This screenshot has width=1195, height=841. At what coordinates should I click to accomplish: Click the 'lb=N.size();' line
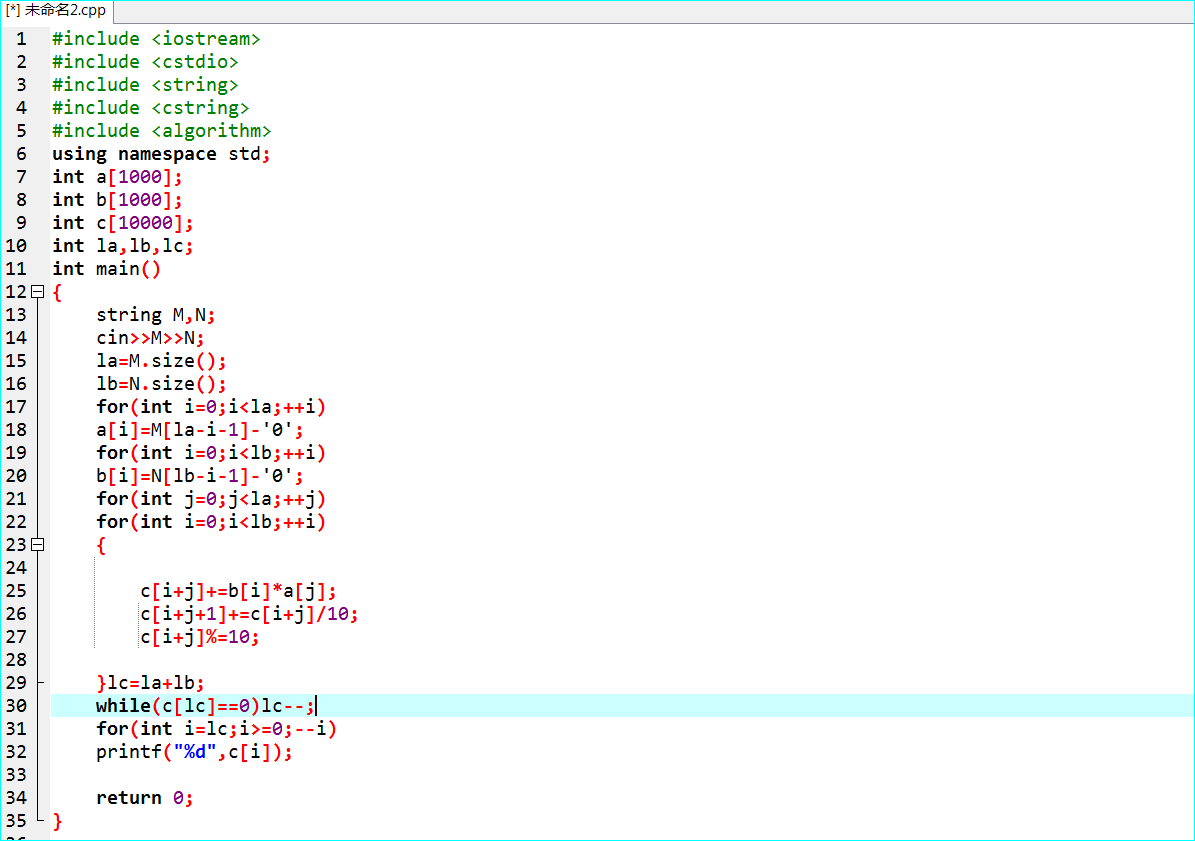[x=161, y=383]
